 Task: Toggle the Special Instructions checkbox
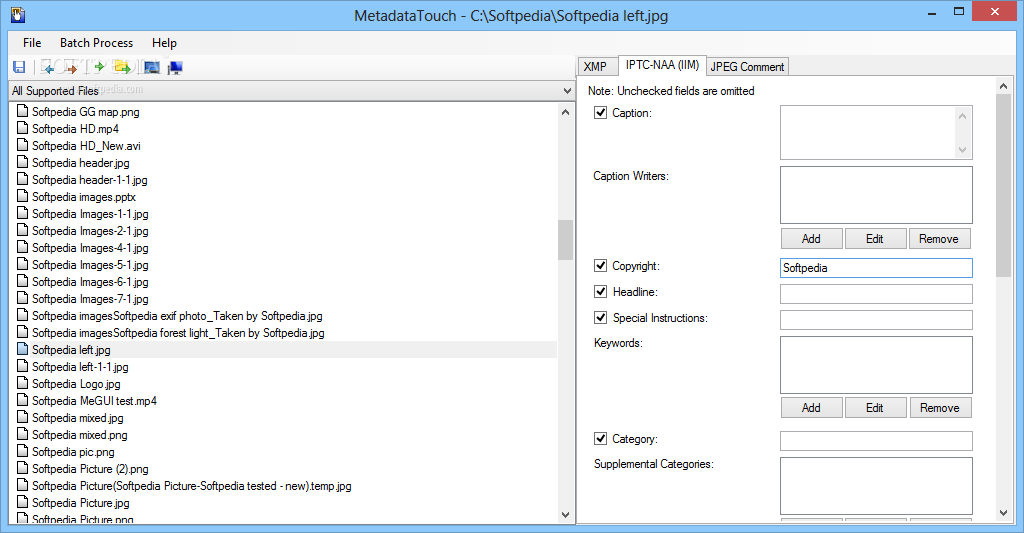pyautogui.click(x=600, y=317)
